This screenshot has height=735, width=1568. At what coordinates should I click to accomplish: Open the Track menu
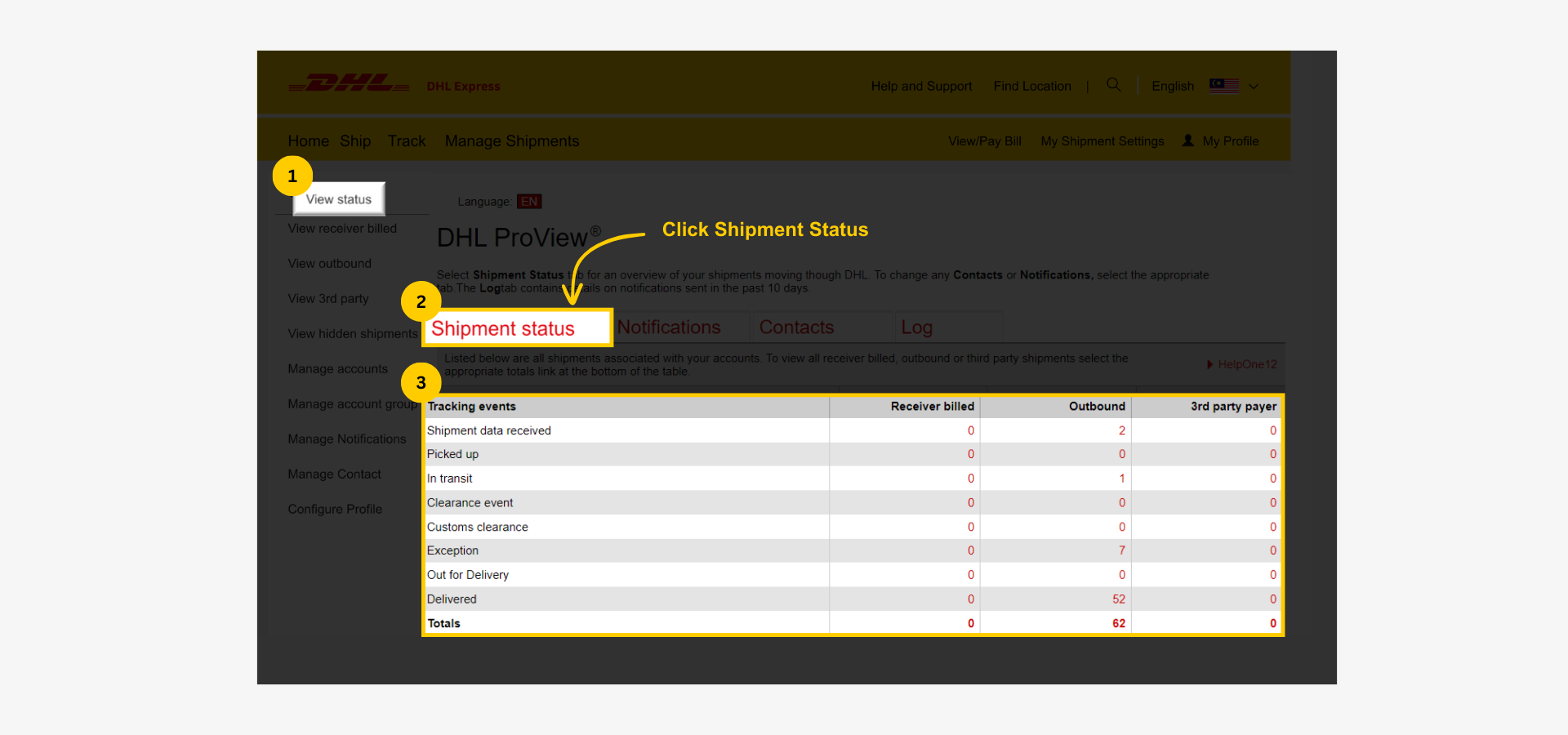[x=407, y=141]
